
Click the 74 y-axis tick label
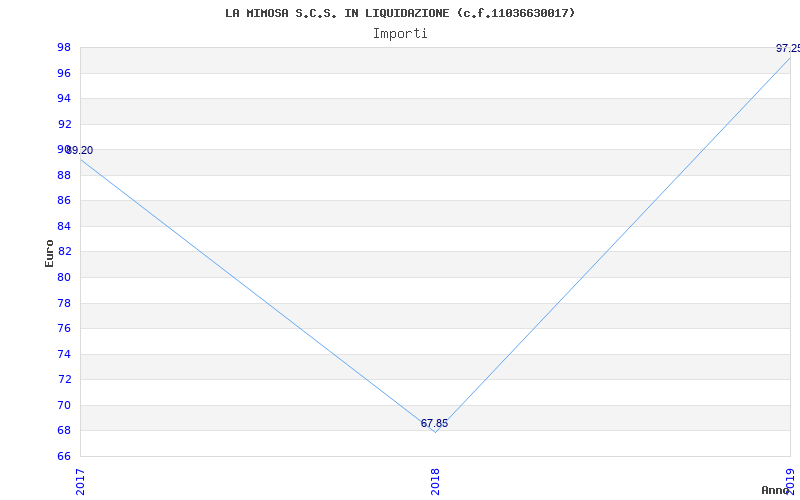(x=64, y=355)
